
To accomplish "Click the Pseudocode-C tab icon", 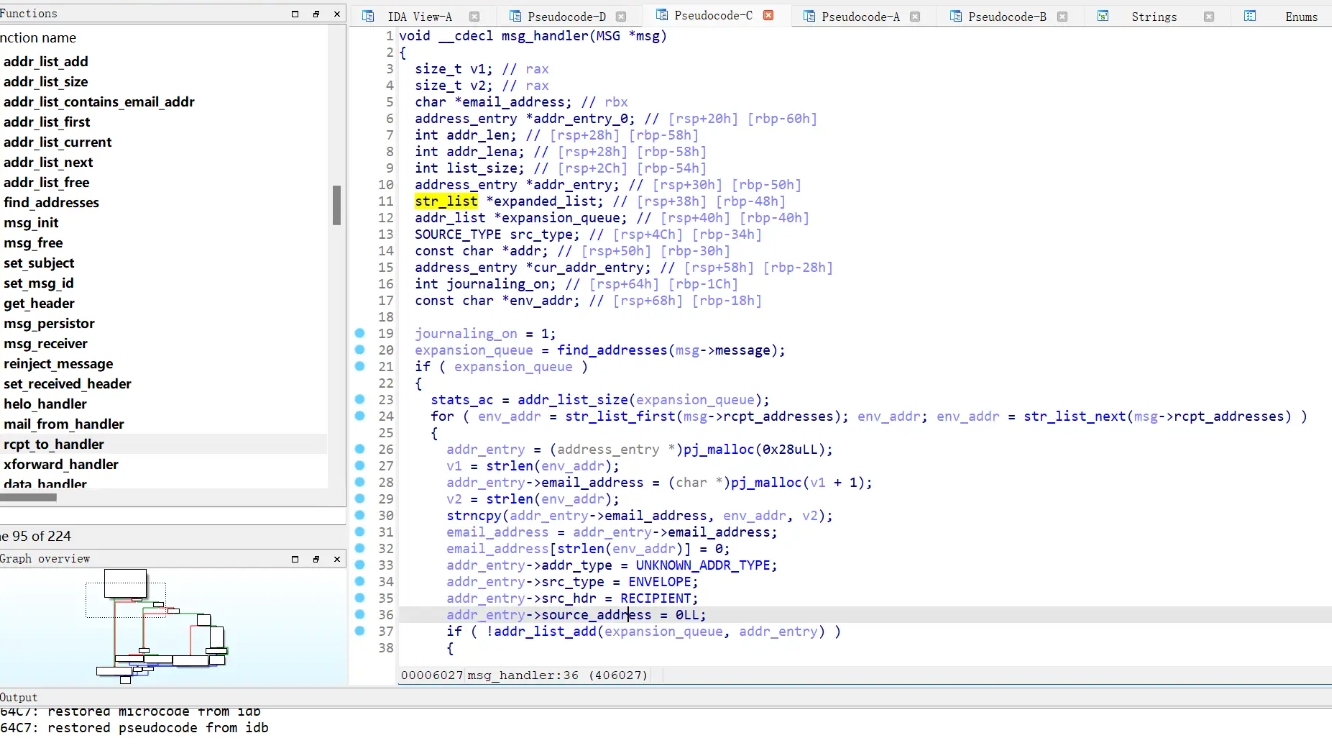I will [x=662, y=16].
